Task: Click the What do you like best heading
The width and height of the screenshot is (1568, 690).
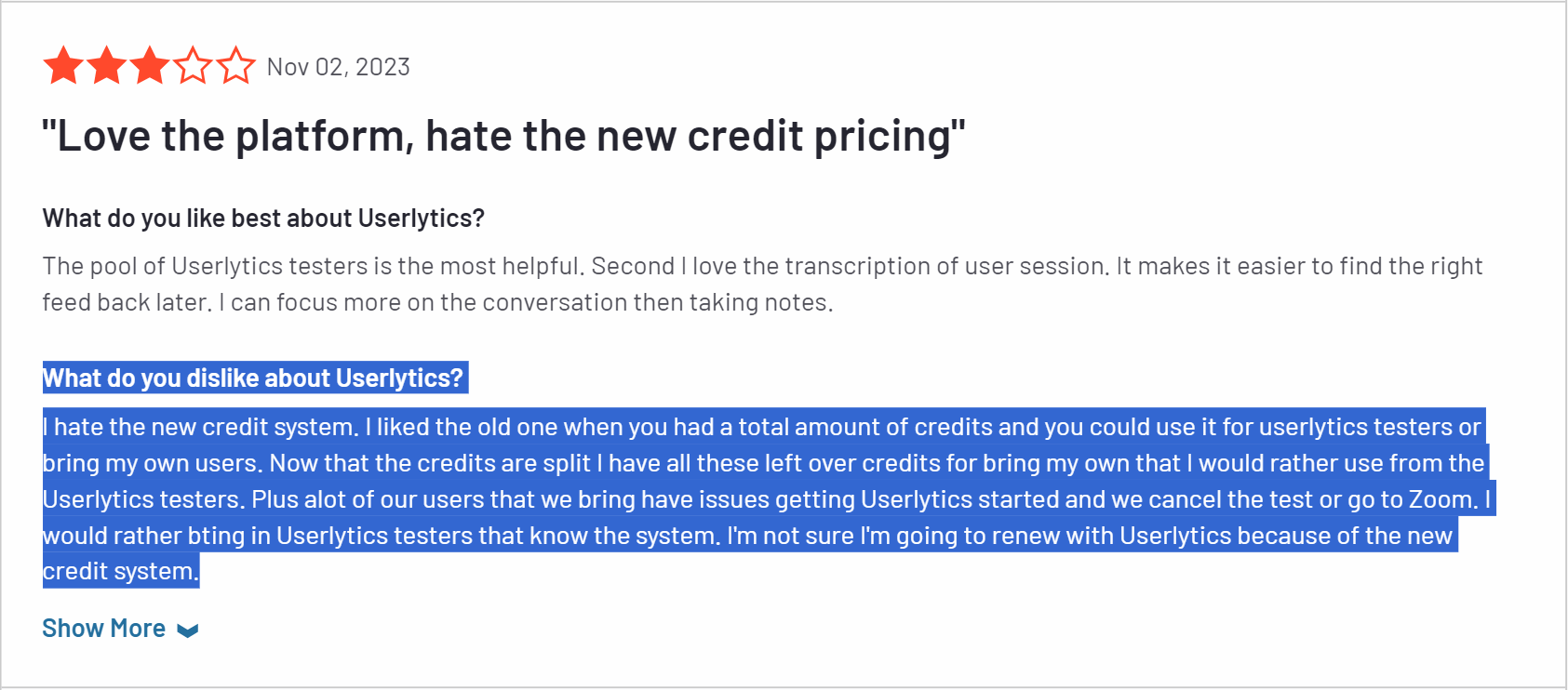Action: click(263, 218)
